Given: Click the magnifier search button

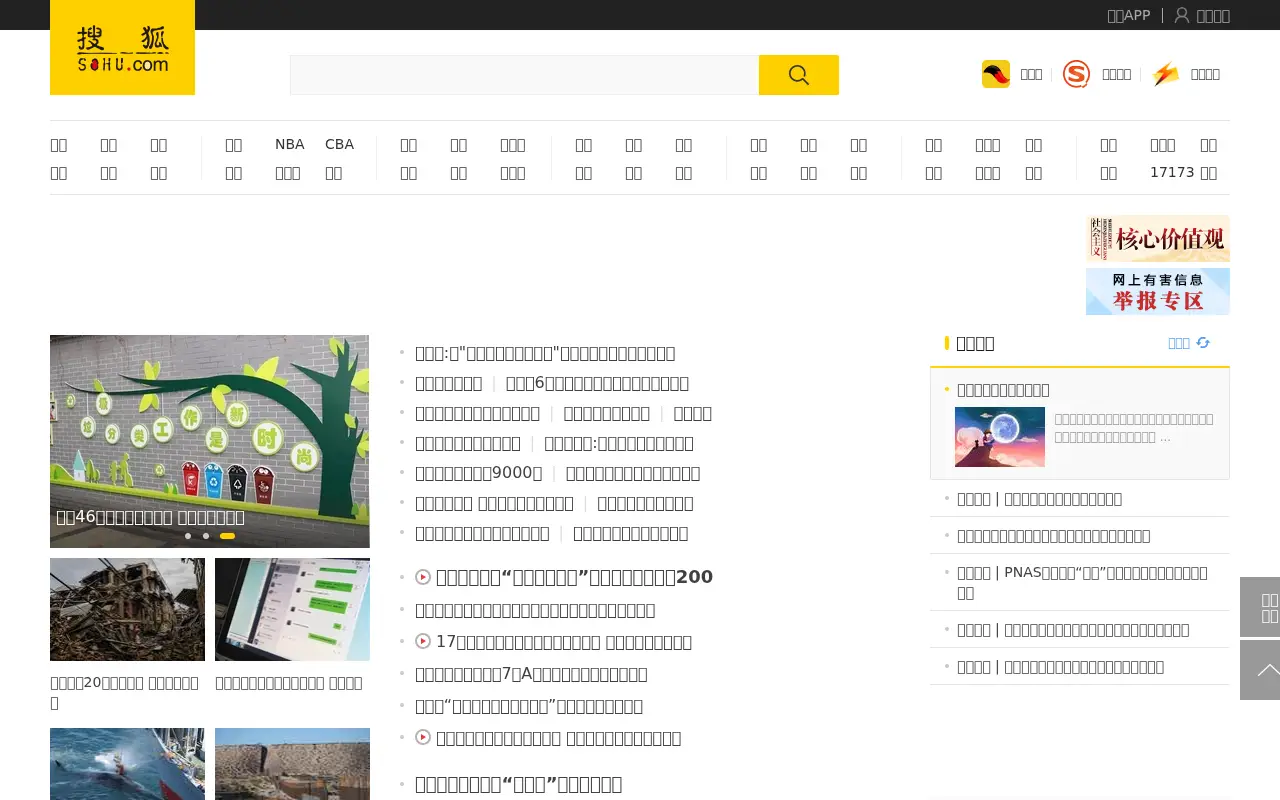Looking at the screenshot, I should tap(798, 75).
